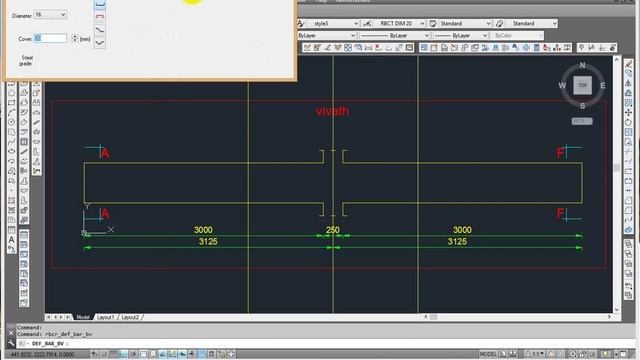
Task: Toggle Polar Tracking in status bar
Action: [133, 354]
